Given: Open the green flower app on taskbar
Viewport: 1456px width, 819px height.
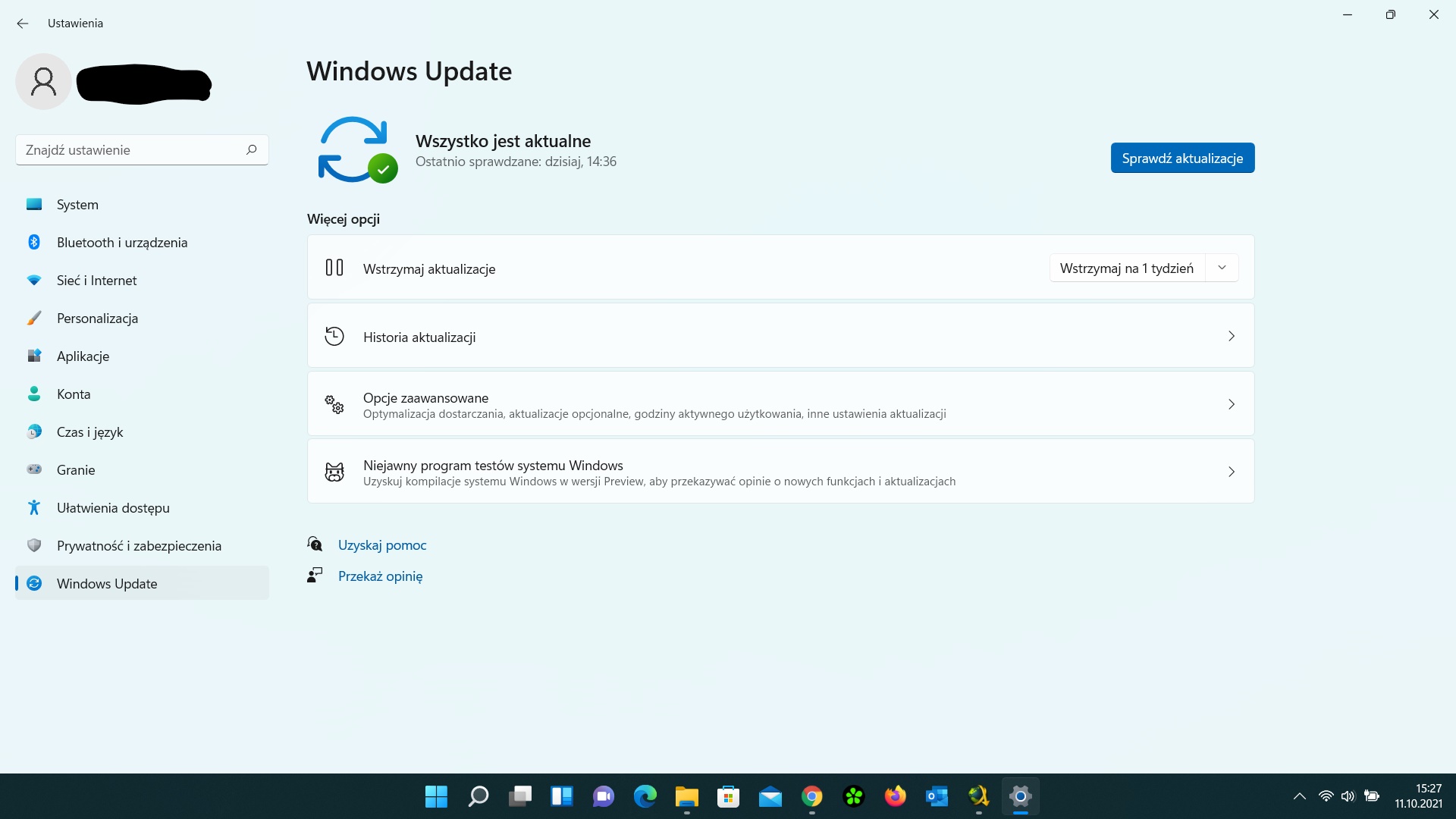Looking at the screenshot, I should (x=854, y=796).
